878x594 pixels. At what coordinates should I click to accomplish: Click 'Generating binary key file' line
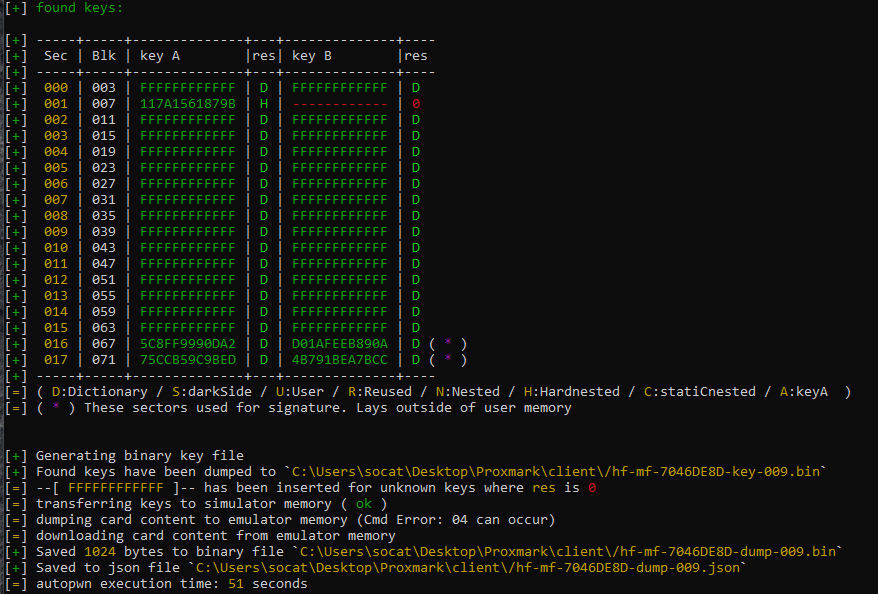(140, 456)
